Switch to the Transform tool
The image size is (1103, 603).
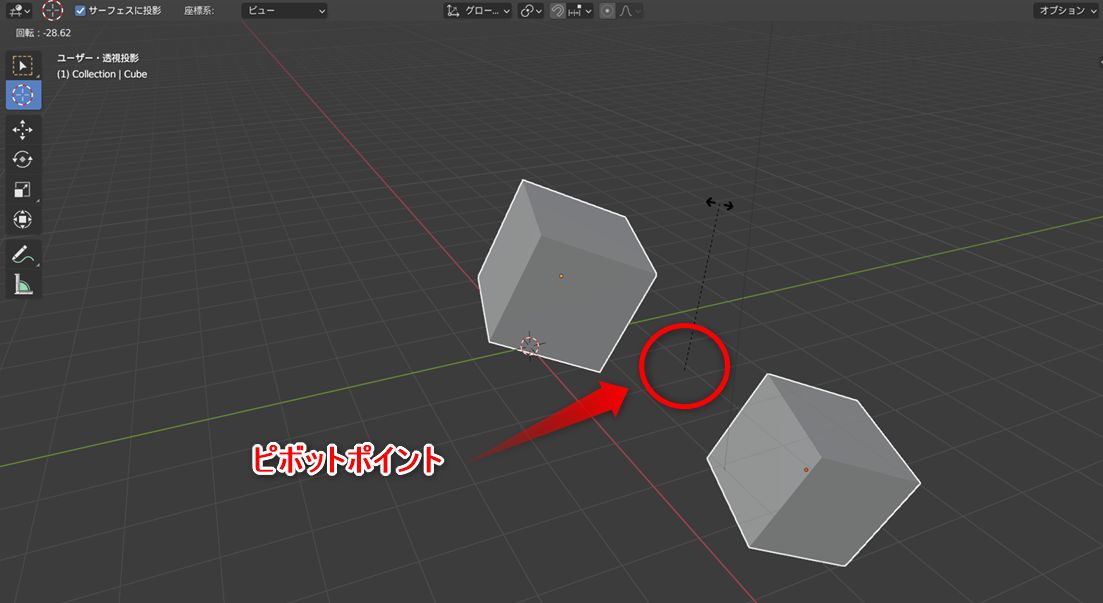[23, 220]
